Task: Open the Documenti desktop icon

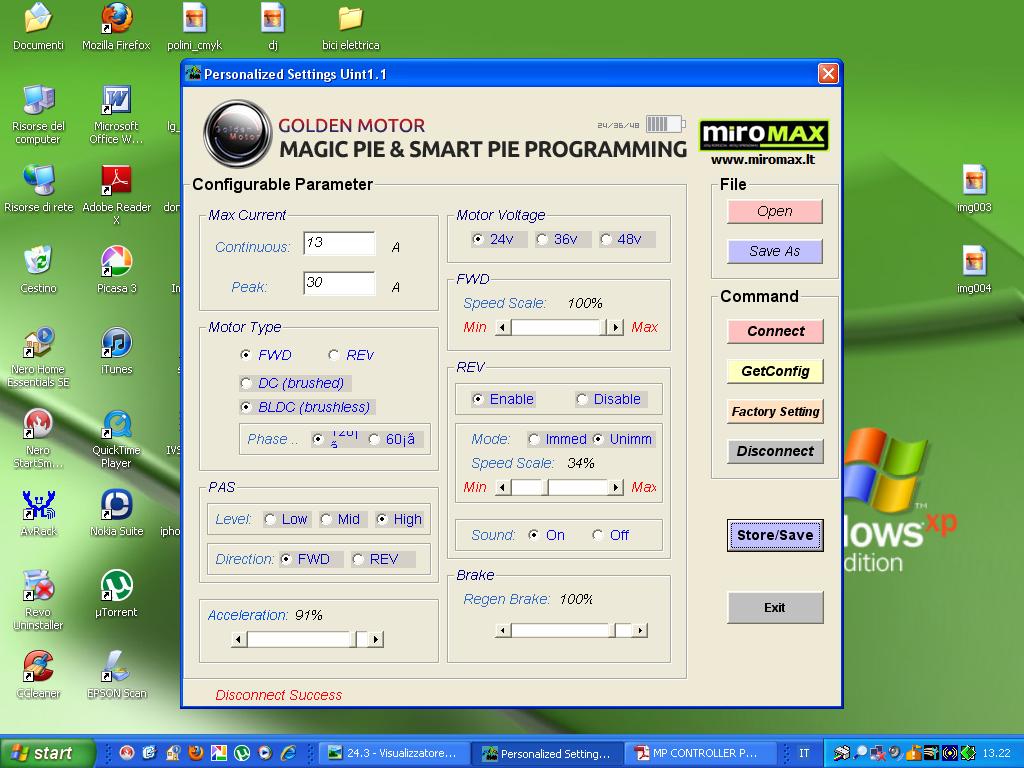Action: [x=38, y=26]
